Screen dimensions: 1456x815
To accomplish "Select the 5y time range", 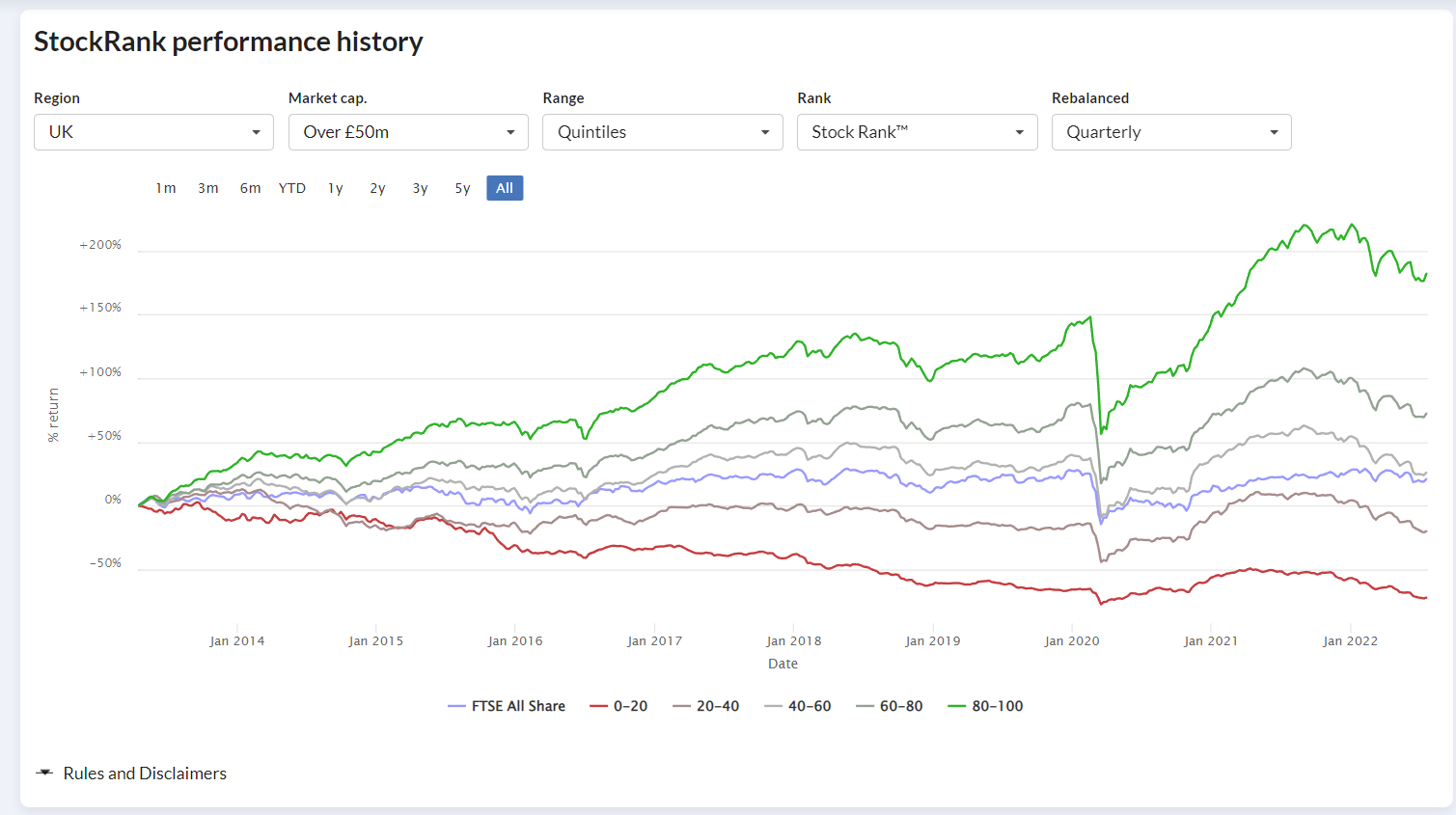I will 463,188.
